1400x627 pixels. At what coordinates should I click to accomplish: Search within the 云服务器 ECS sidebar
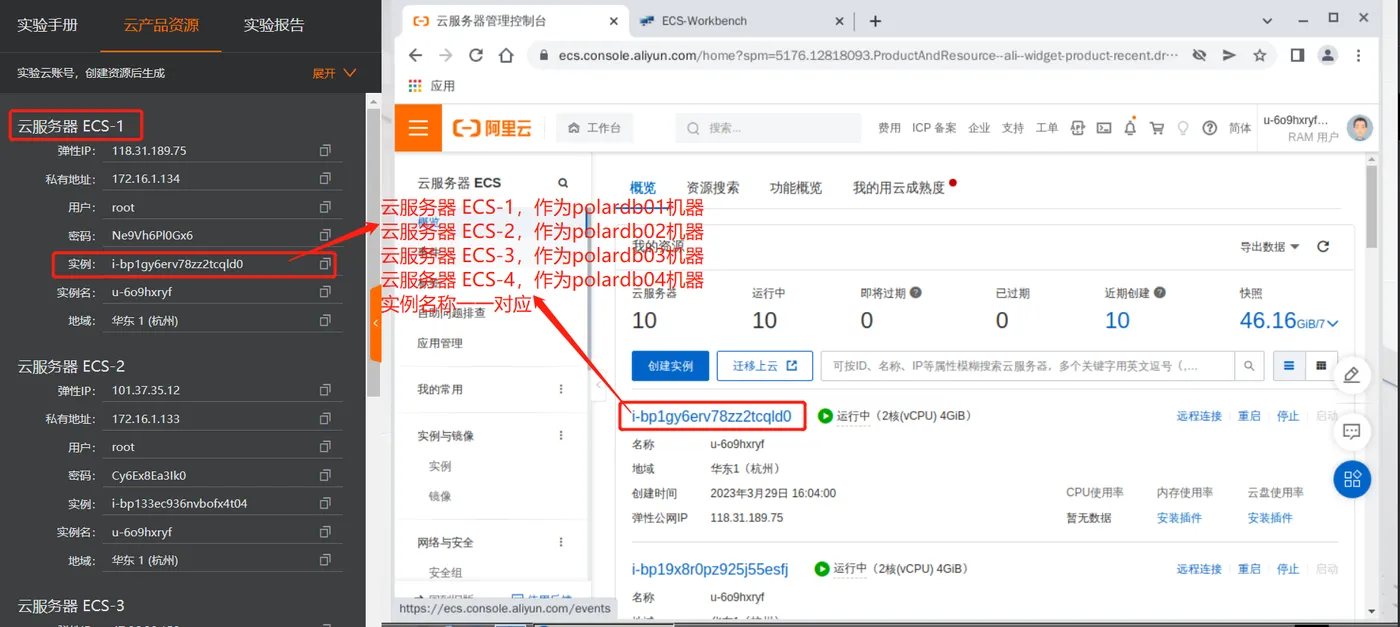point(563,183)
